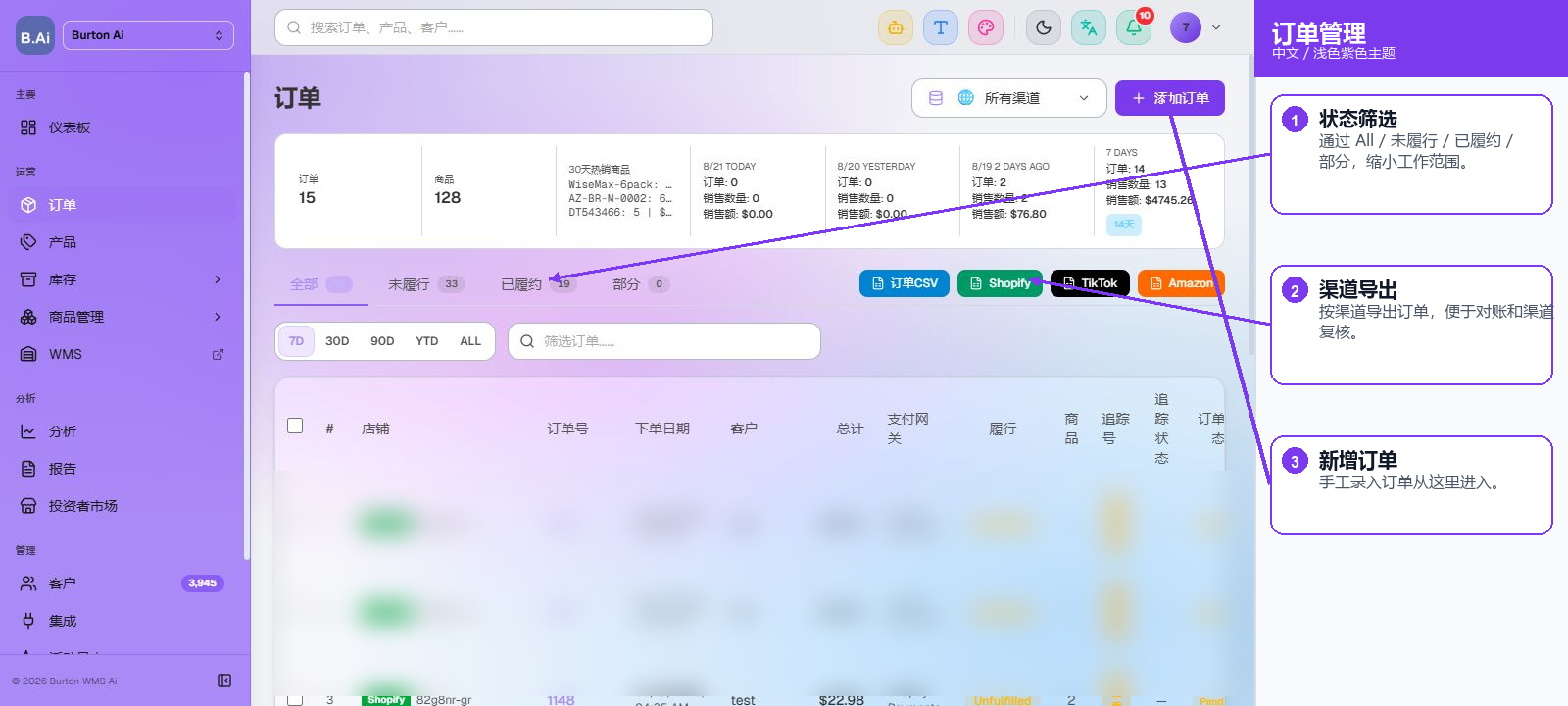
Task: Click the B.Ai logo
Action: pos(35,35)
